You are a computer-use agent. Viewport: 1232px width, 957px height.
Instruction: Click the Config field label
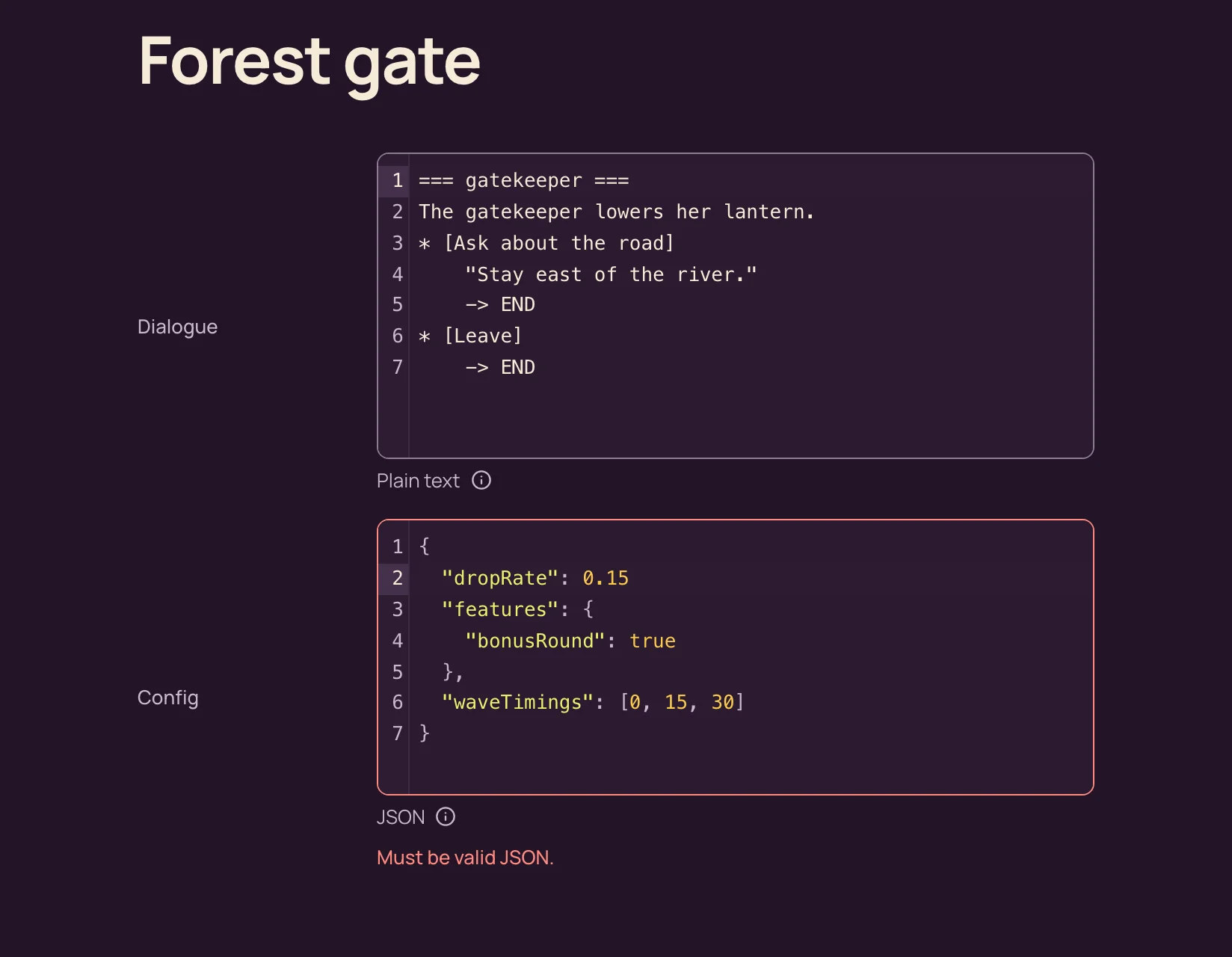pyautogui.click(x=167, y=698)
